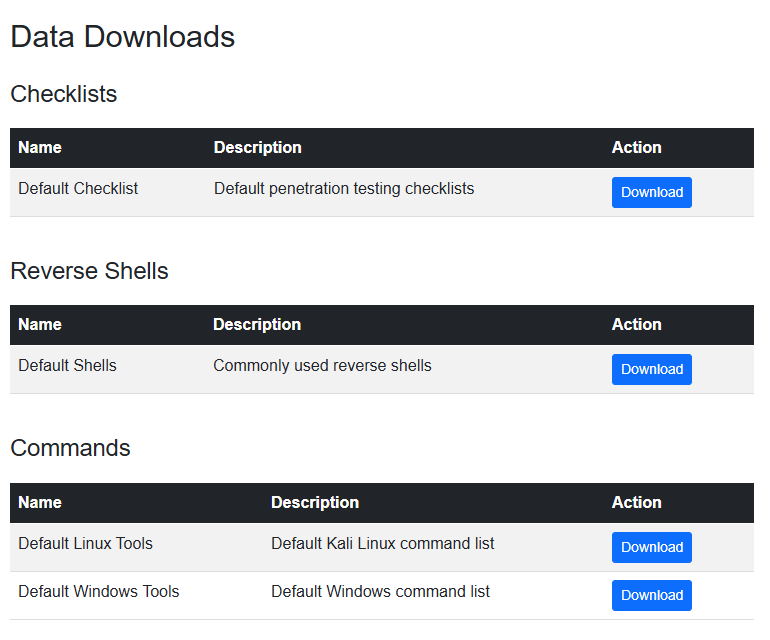Click 'Commonly used reverse shells' description
The height and width of the screenshot is (640, 770).
point(322,365)
